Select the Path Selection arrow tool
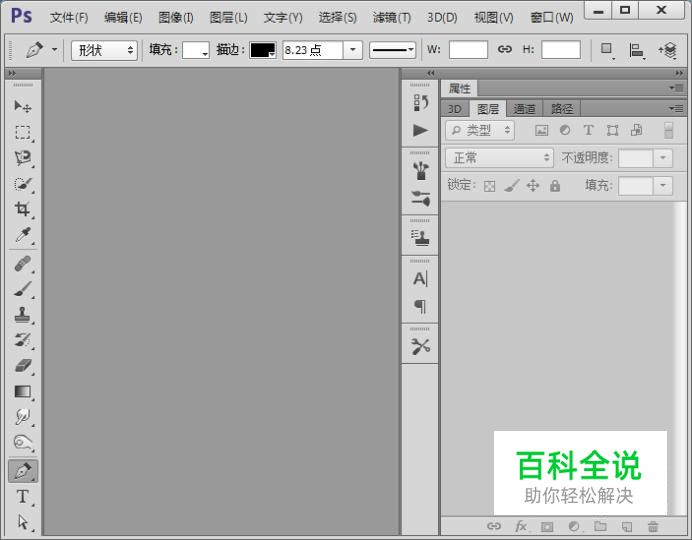692x540 pixels. [x=23, y=522]
